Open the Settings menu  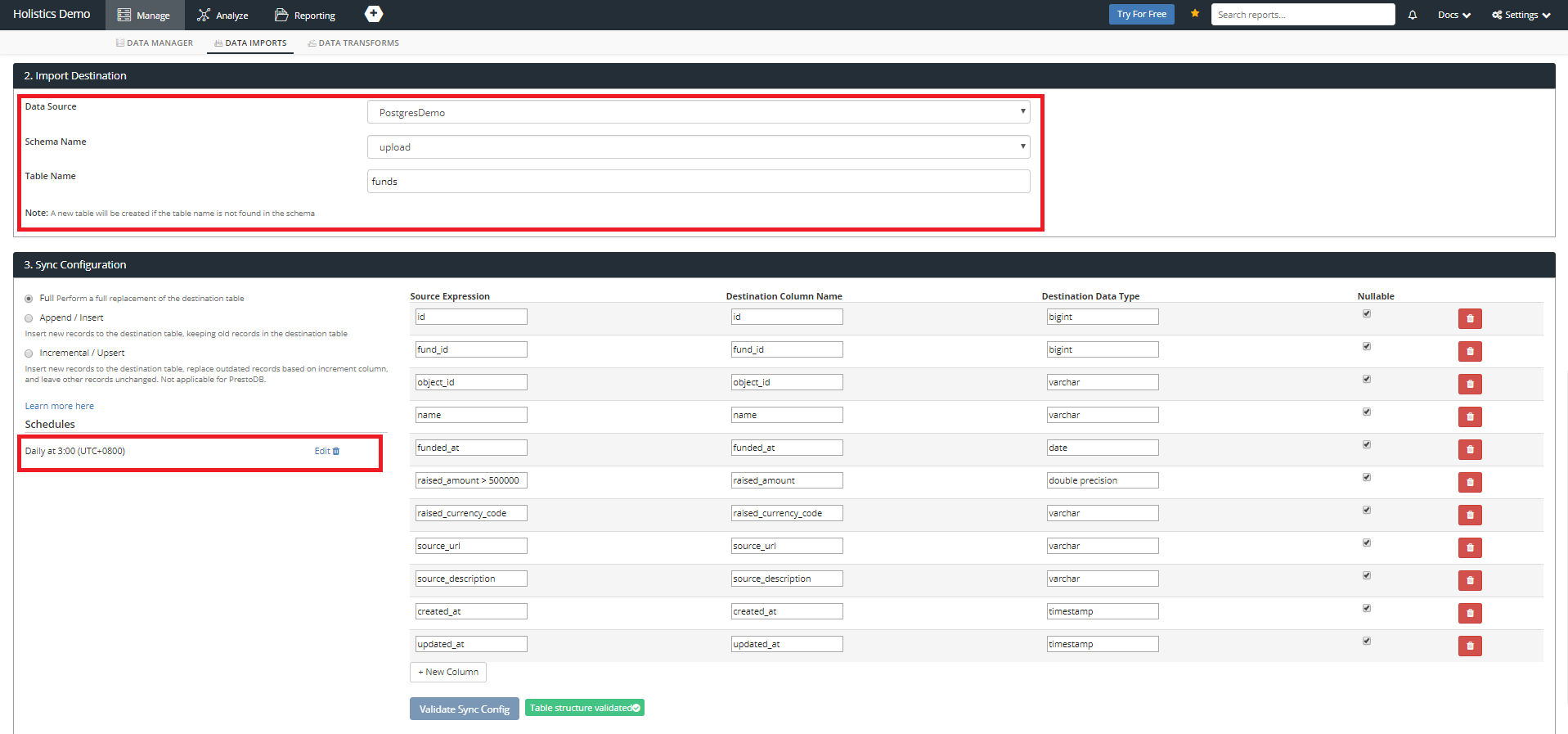(1521, 15)
